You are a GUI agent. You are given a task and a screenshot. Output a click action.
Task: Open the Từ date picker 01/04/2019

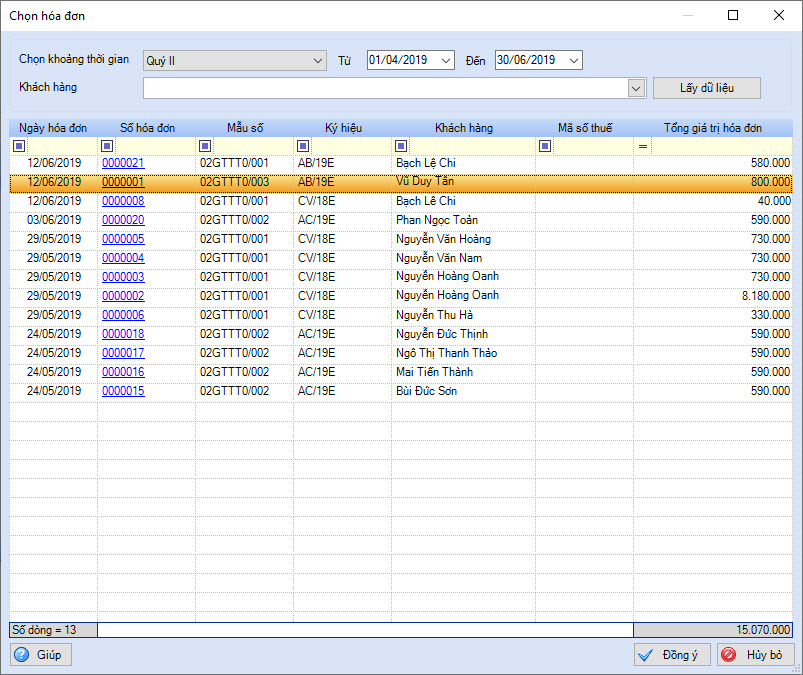[x=446, y=60]
